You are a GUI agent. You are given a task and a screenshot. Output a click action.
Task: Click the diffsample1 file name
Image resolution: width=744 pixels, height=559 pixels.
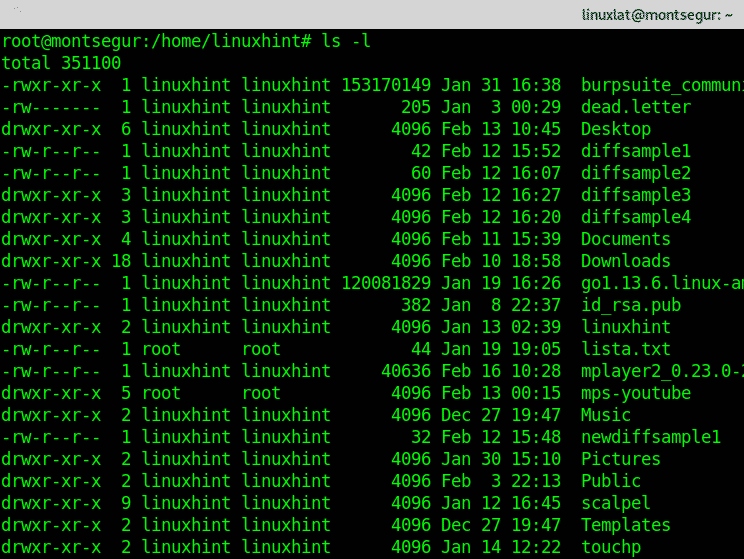[x=636, y=151]
